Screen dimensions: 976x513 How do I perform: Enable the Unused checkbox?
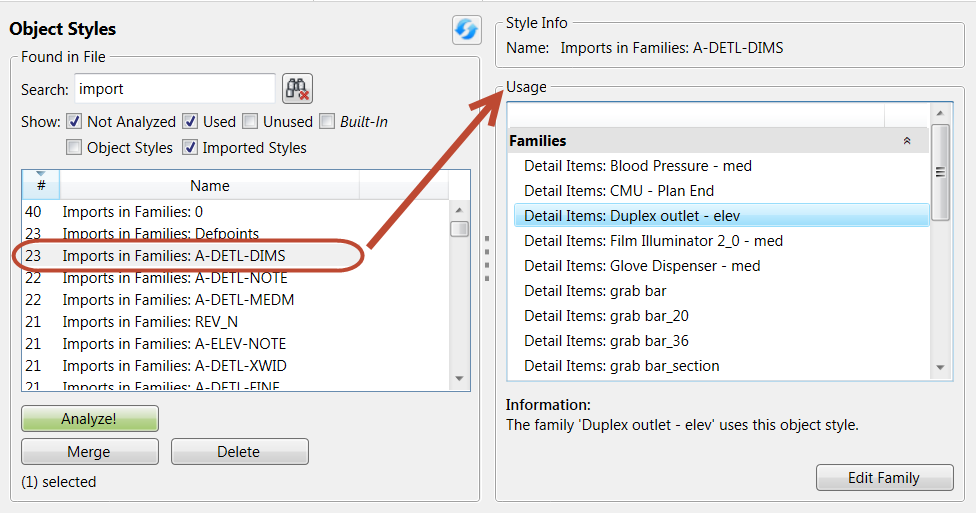click(250, 121)
